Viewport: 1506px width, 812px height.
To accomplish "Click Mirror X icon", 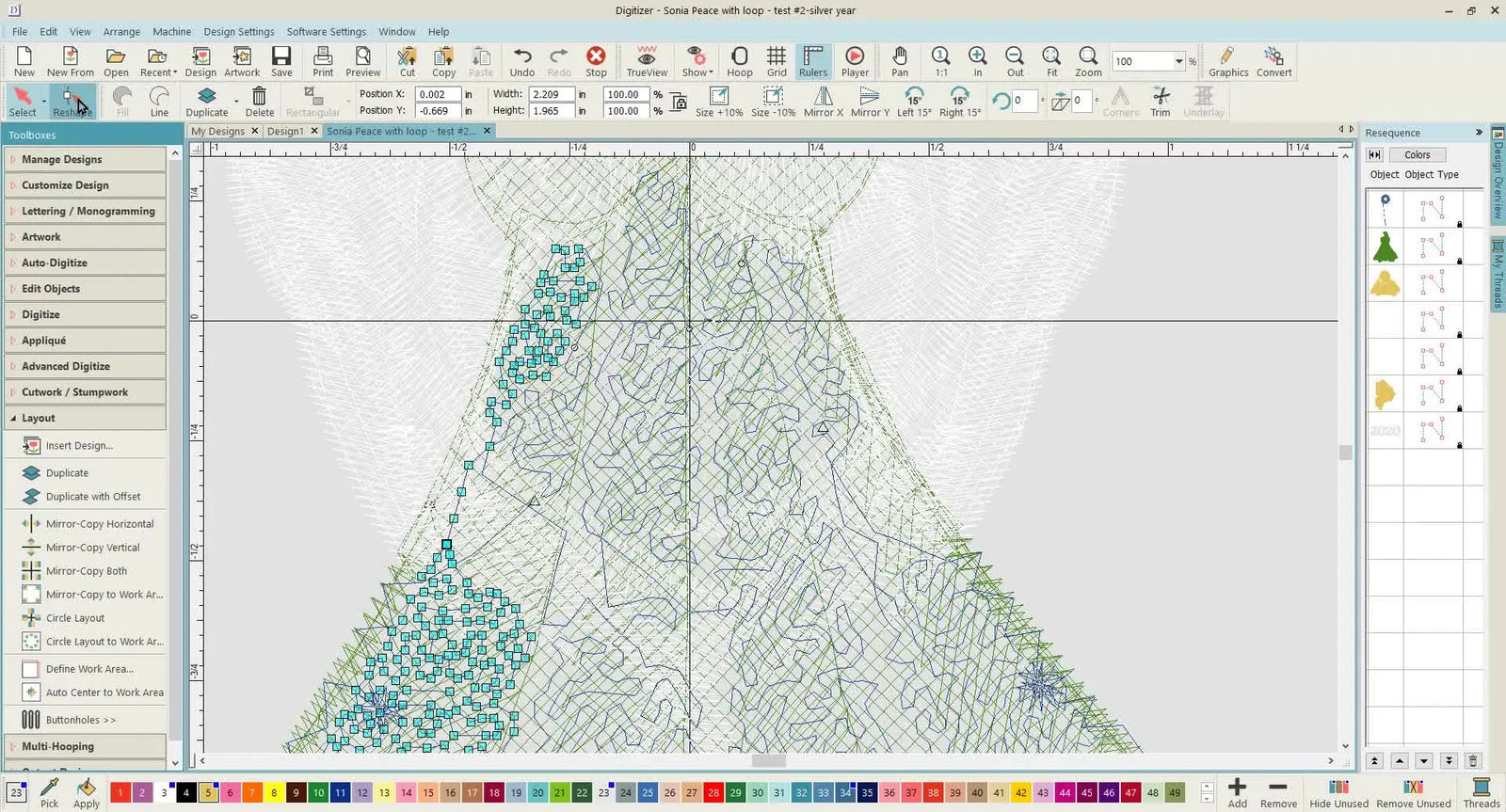I will 823,101.
